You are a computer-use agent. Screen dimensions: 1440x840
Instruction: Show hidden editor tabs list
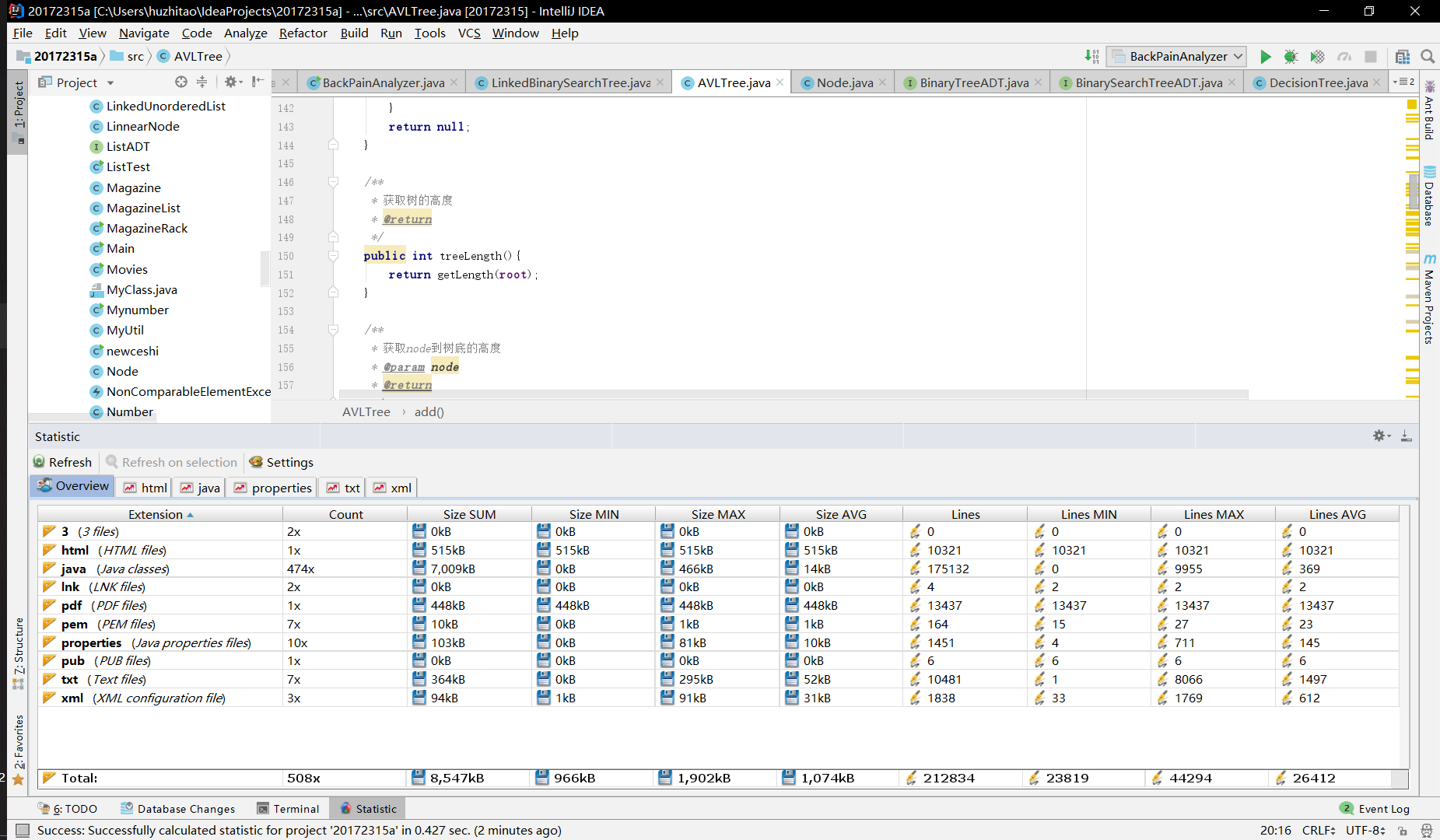pos(1405,82)
